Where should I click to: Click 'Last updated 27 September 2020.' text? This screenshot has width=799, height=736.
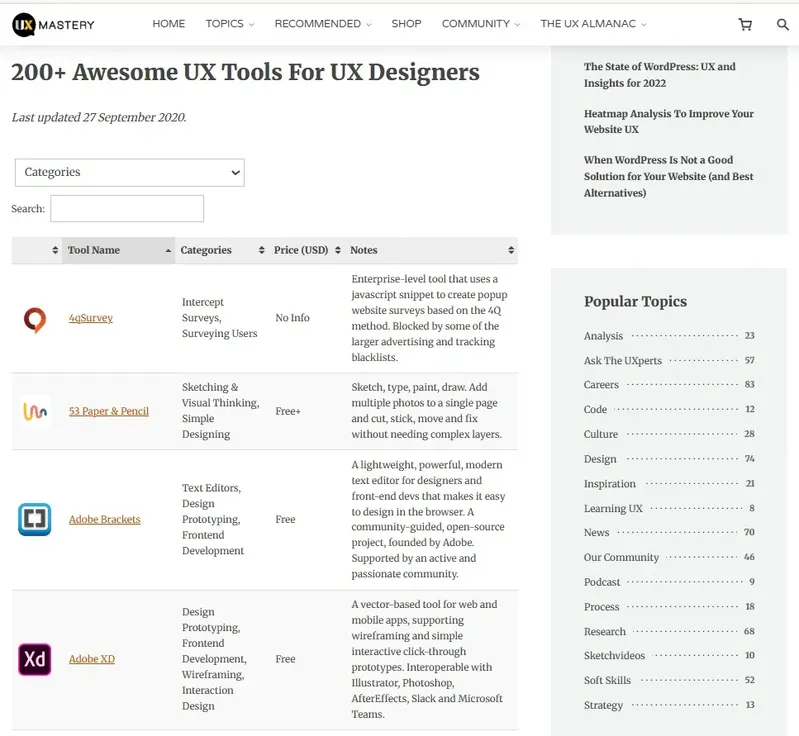point(99,117)
